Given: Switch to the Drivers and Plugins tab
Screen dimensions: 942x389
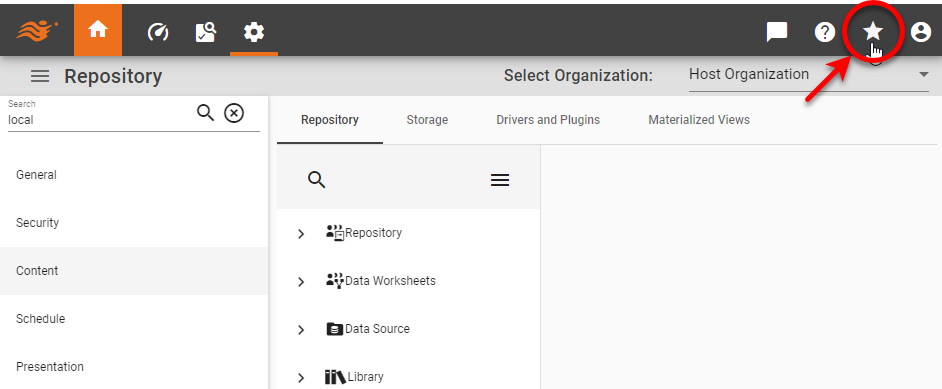Looking at the screenshot, I should [x=548, y=119].
